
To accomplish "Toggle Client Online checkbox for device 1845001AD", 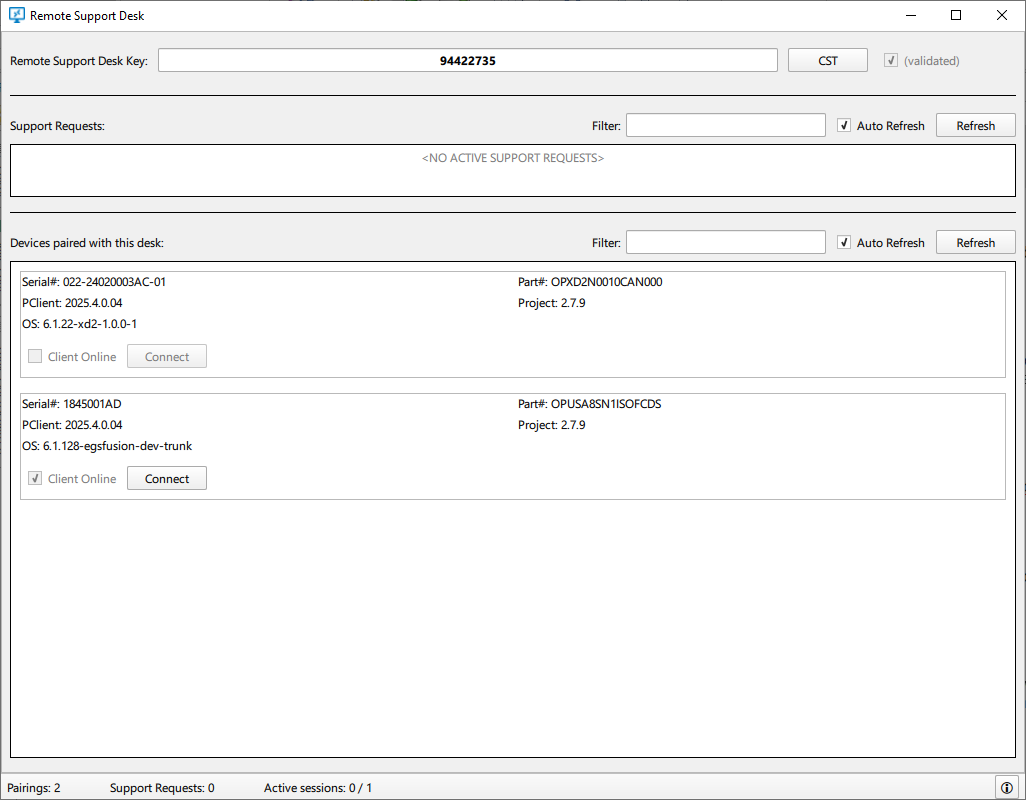I will click(35, 479).
